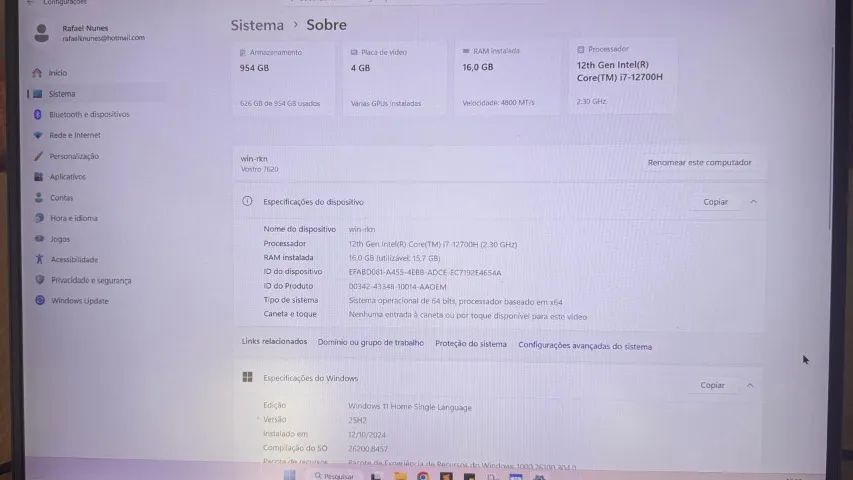The height and width of the screenshot is (480, 853).
Task: Open the Proteção do sistema link
Action: pyautogui.click(x=471, y=344)
